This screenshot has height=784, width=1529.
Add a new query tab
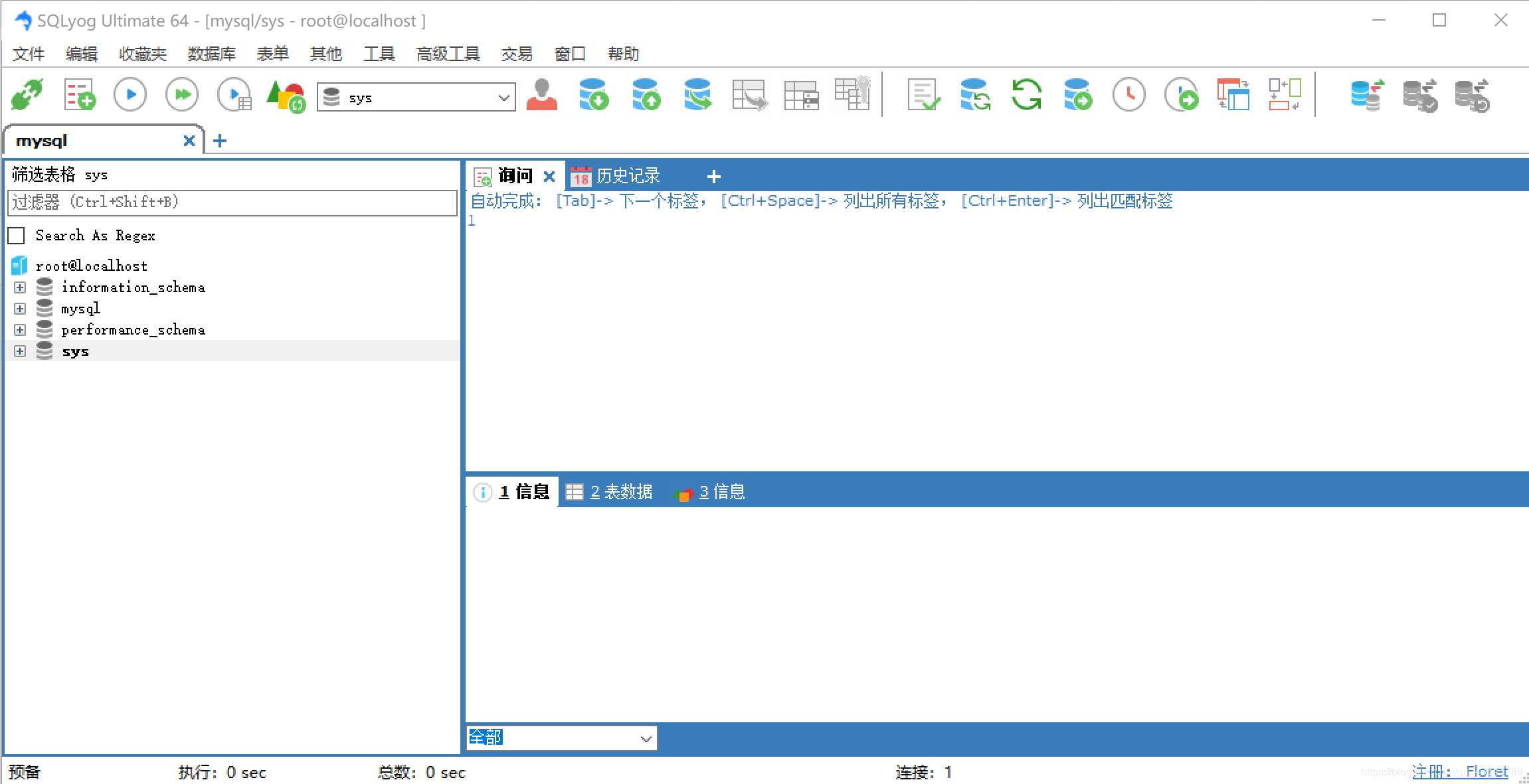[714, 177]
